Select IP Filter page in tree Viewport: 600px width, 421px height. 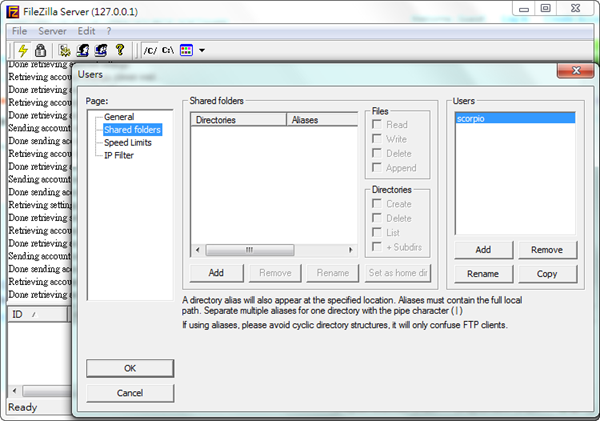click(119, 156)
